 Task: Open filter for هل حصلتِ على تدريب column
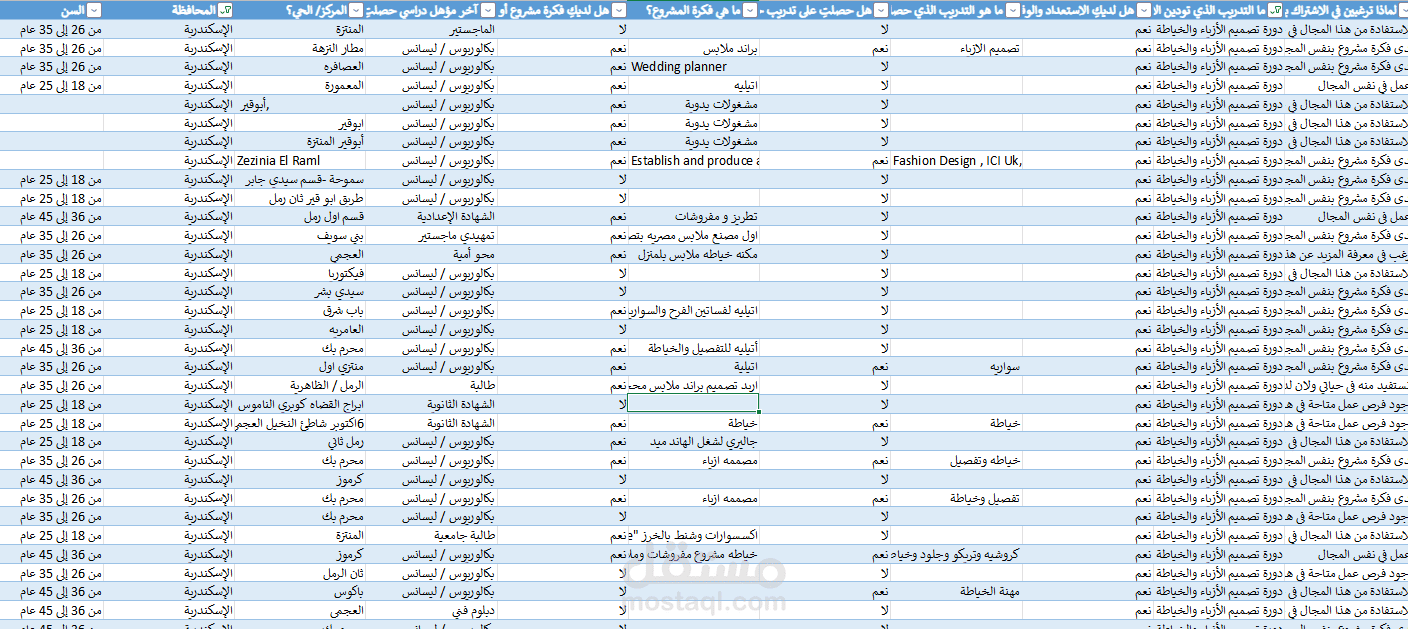(881, 9)
